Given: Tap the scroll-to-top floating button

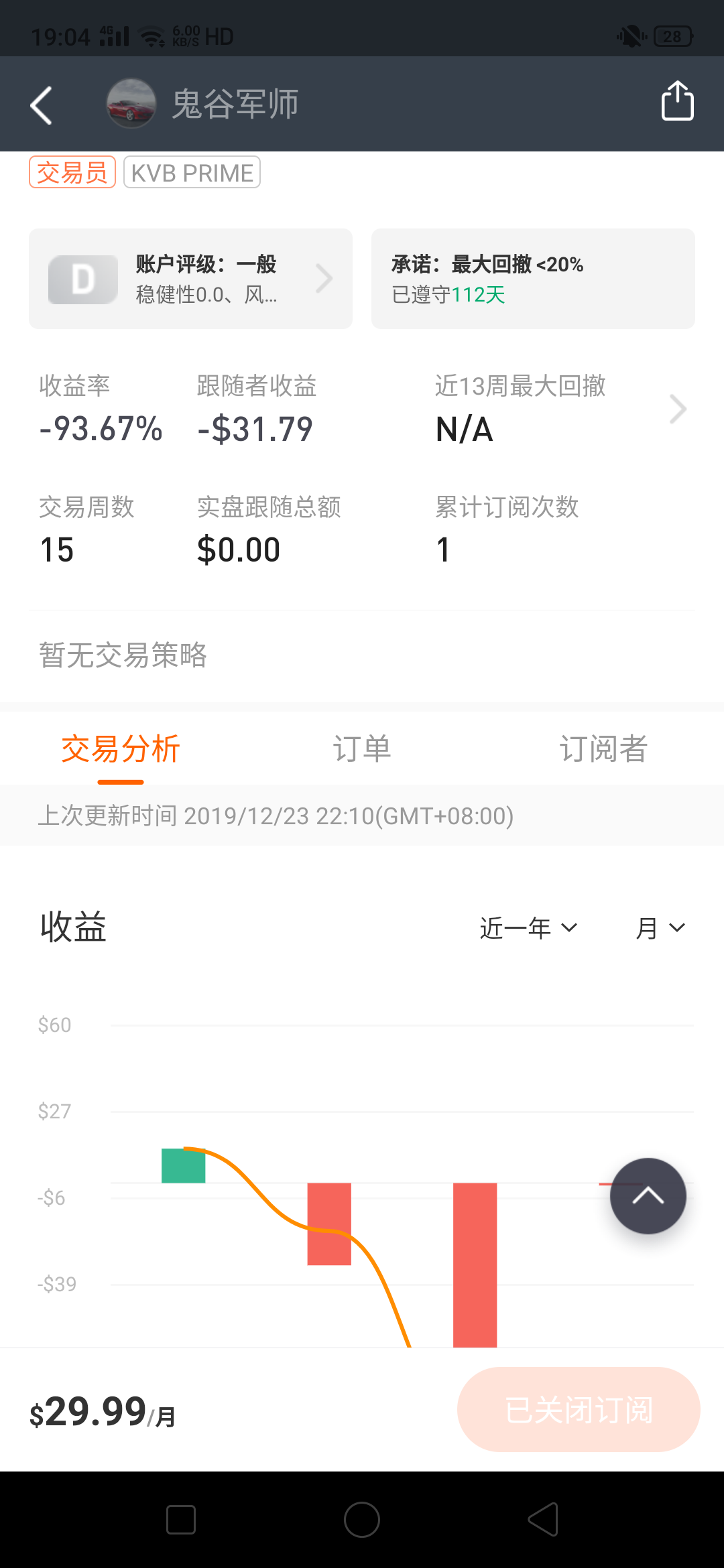Looking at the screenshot, I should coord(648,1196).
